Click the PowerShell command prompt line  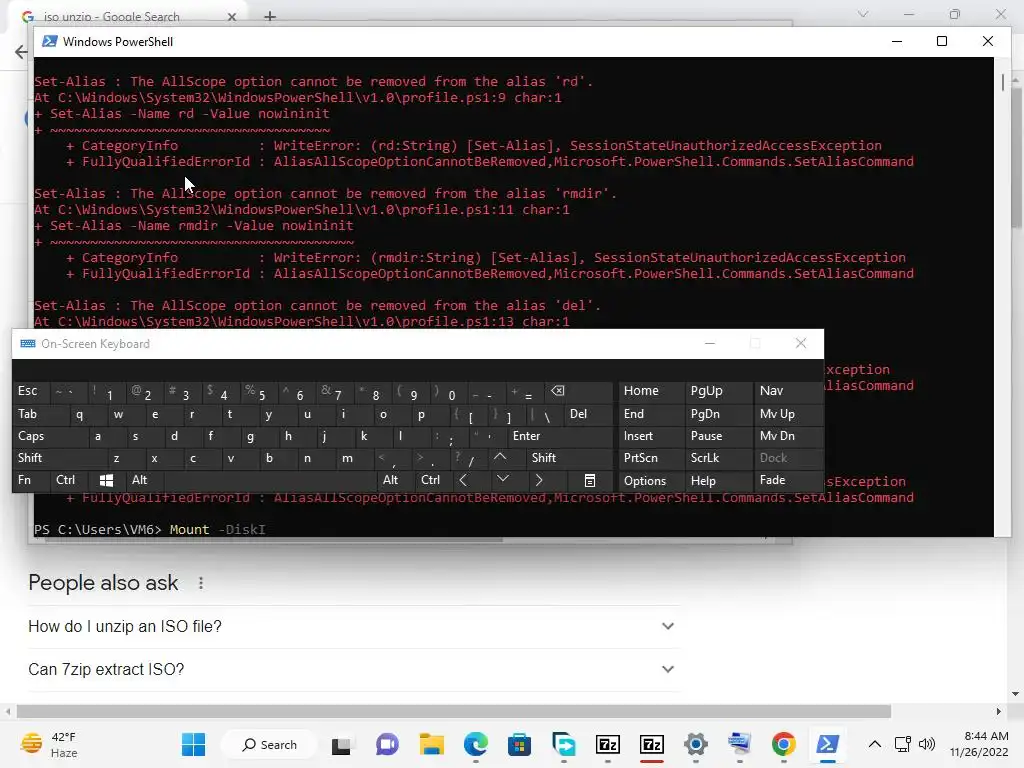[150, 530]
